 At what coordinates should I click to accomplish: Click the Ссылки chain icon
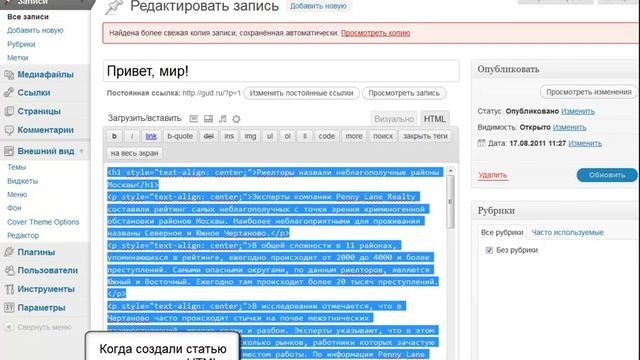click(9, 93)
